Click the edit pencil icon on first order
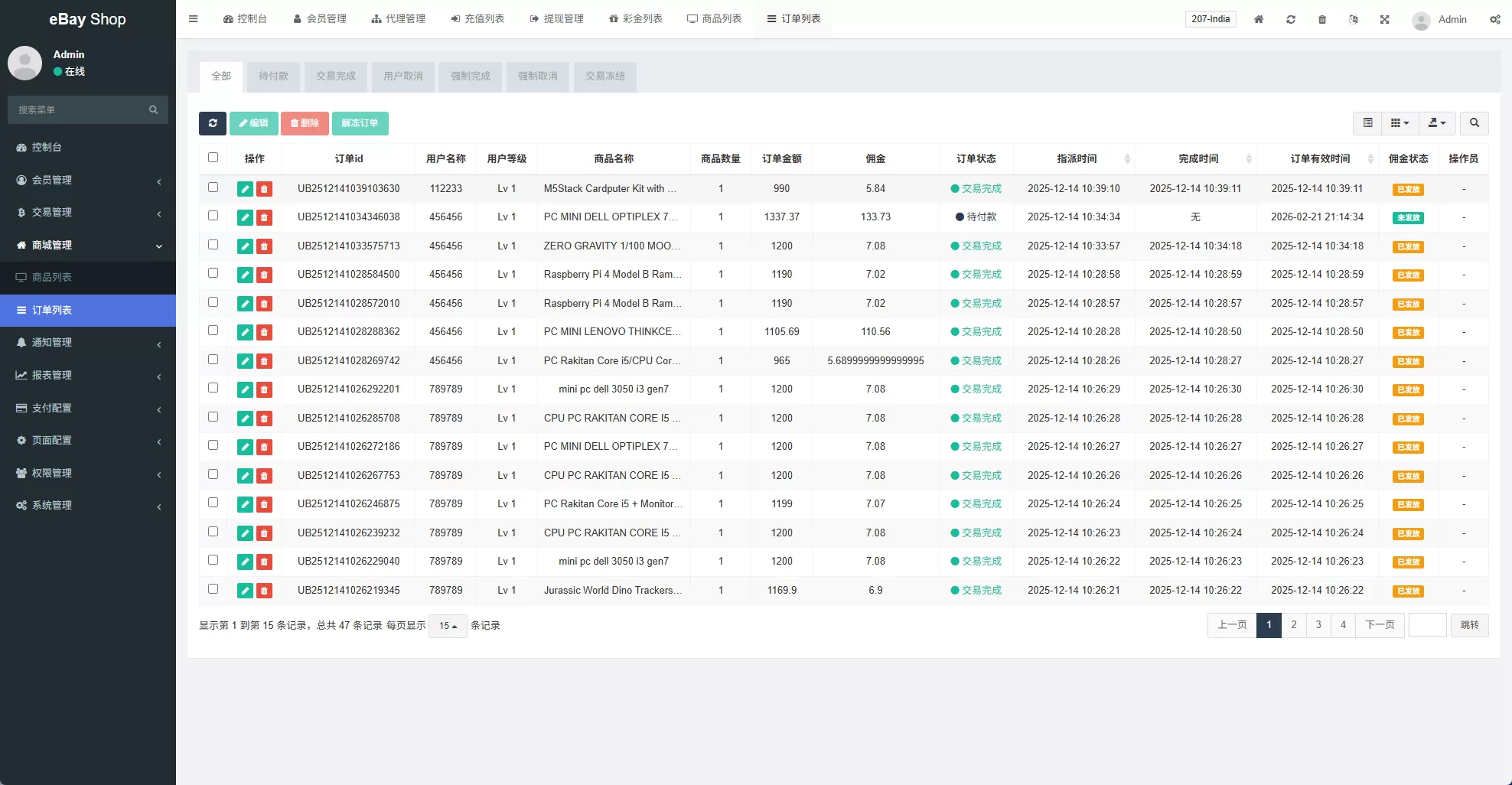 pos(245,189)
